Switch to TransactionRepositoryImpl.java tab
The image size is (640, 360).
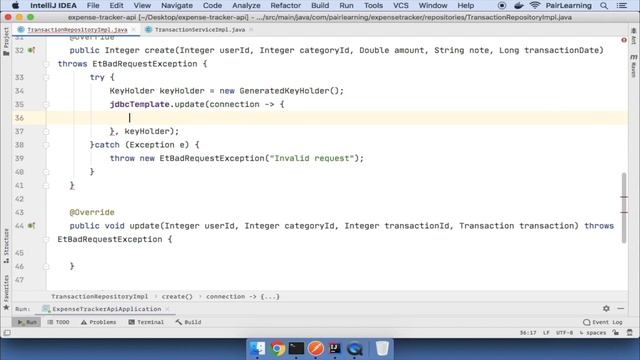pos(77,30)
